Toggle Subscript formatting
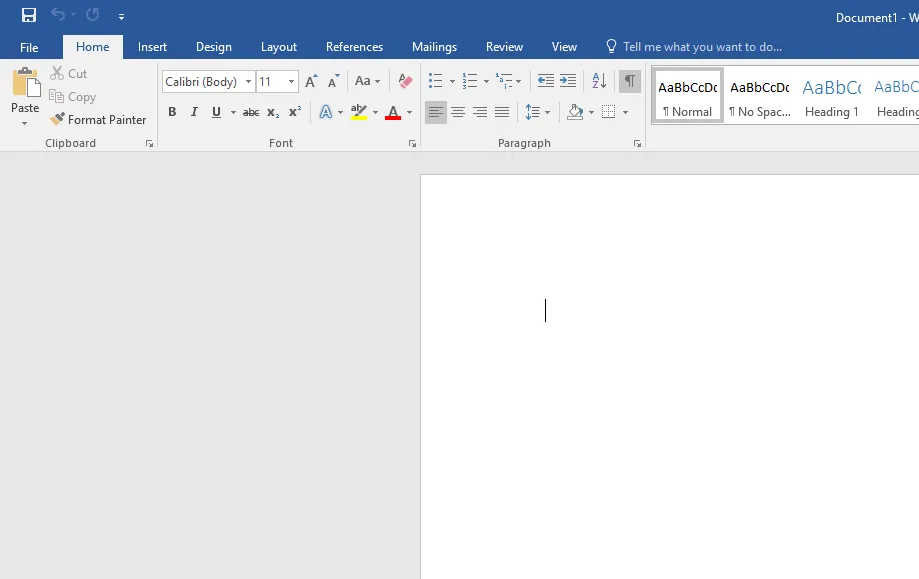 click(x=273, y=113)
